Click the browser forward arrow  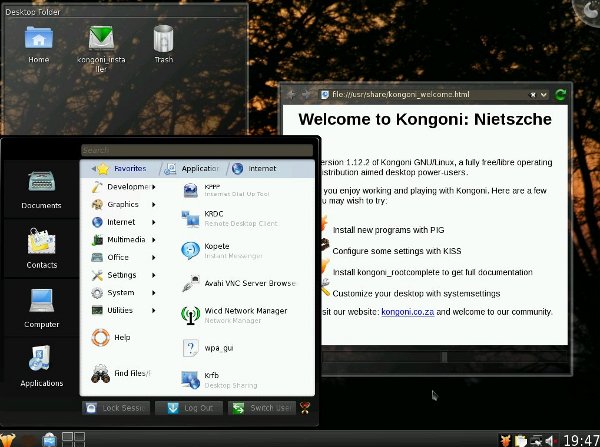tap(306, 94)
